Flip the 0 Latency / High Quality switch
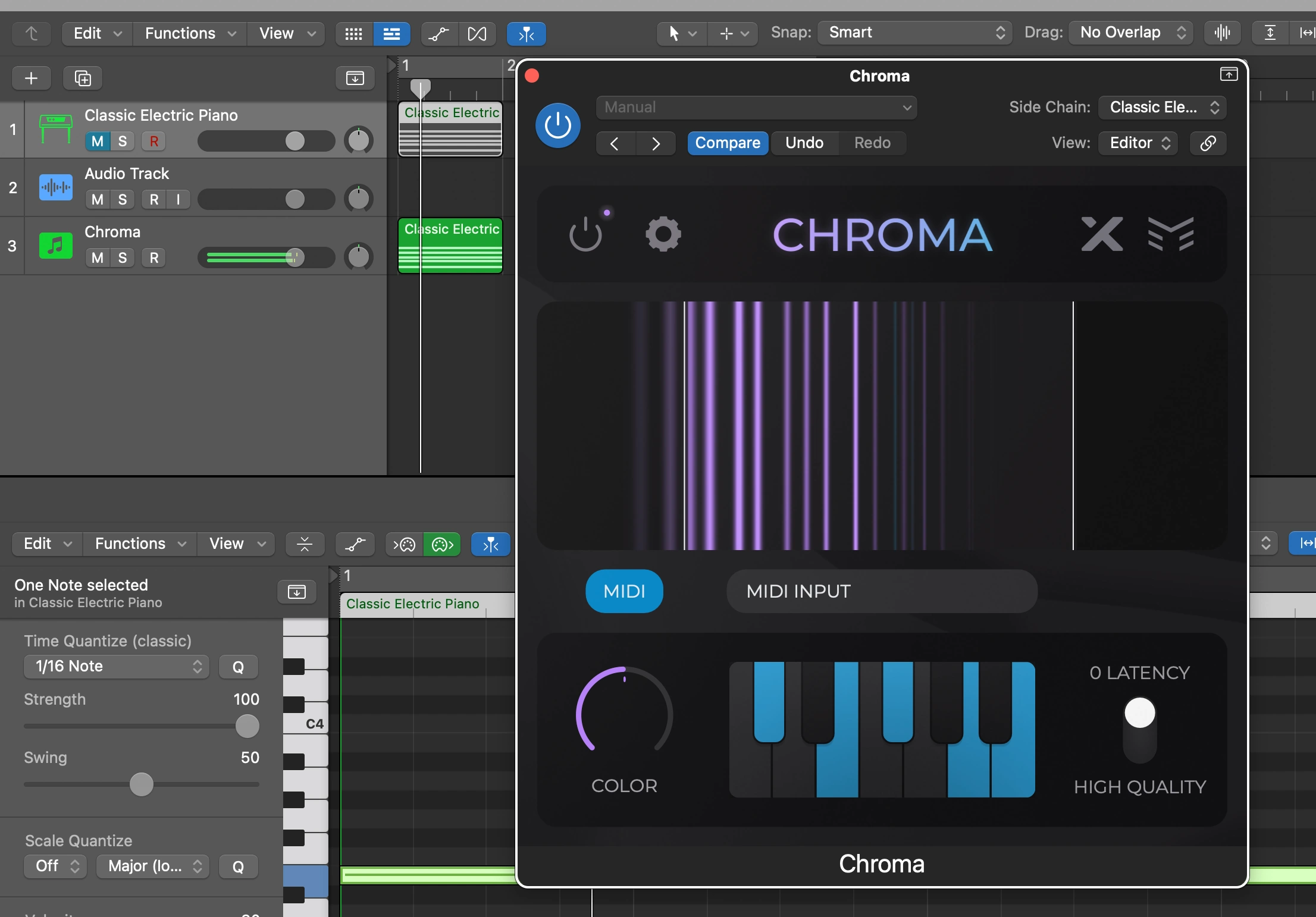 point(1139,730)
